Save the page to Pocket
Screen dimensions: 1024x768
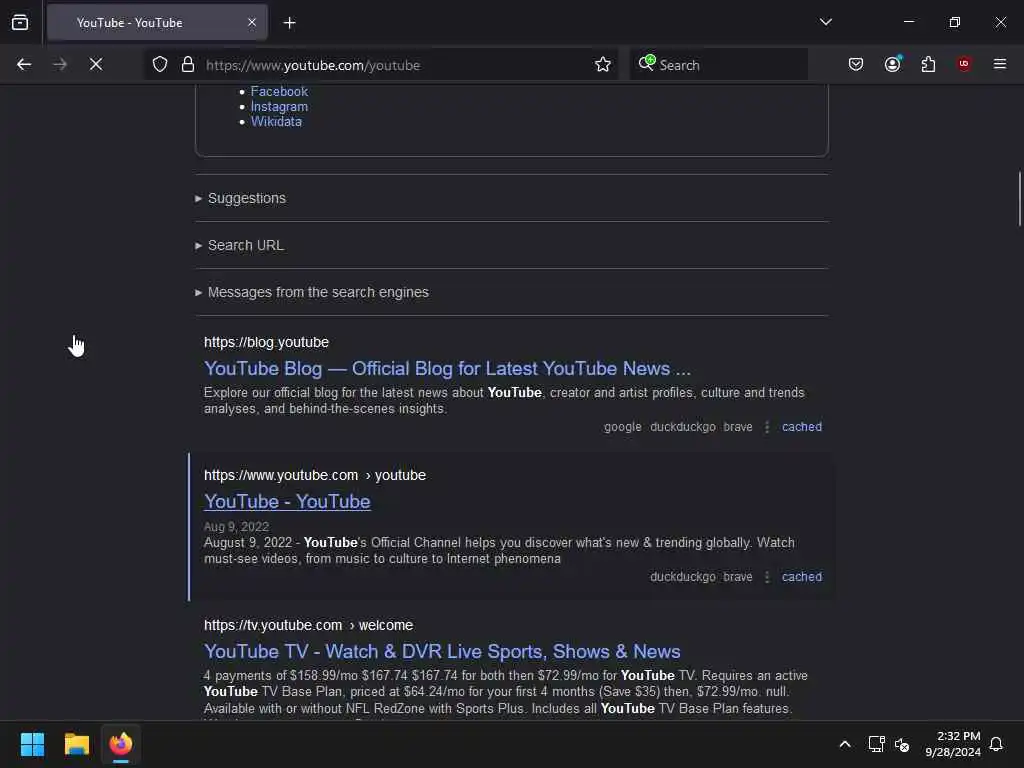click(x=856, y=65)
